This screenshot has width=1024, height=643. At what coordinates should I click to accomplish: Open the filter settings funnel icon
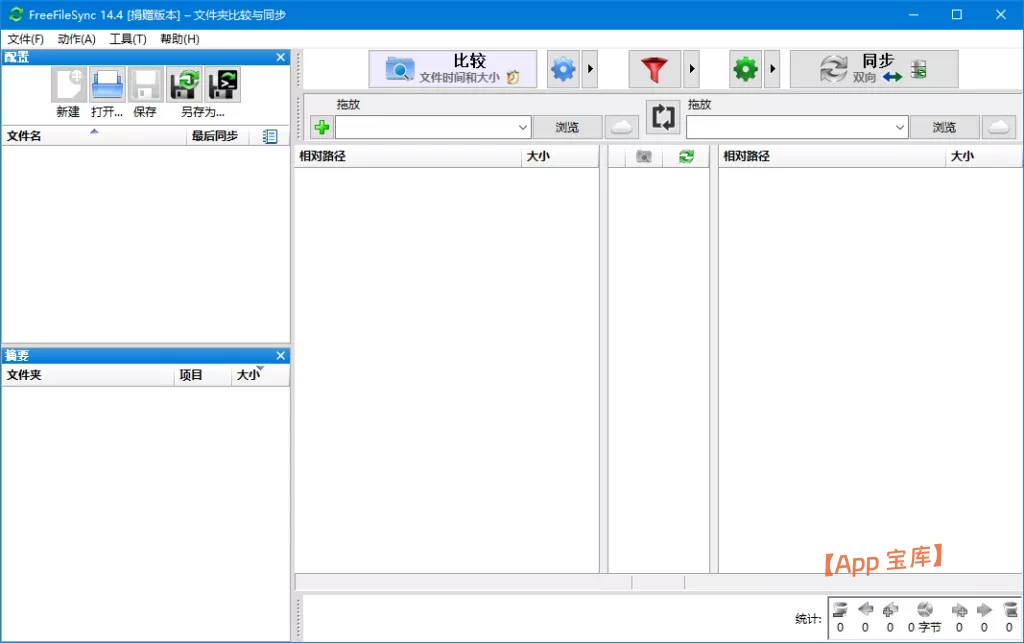tap(655, 69)
